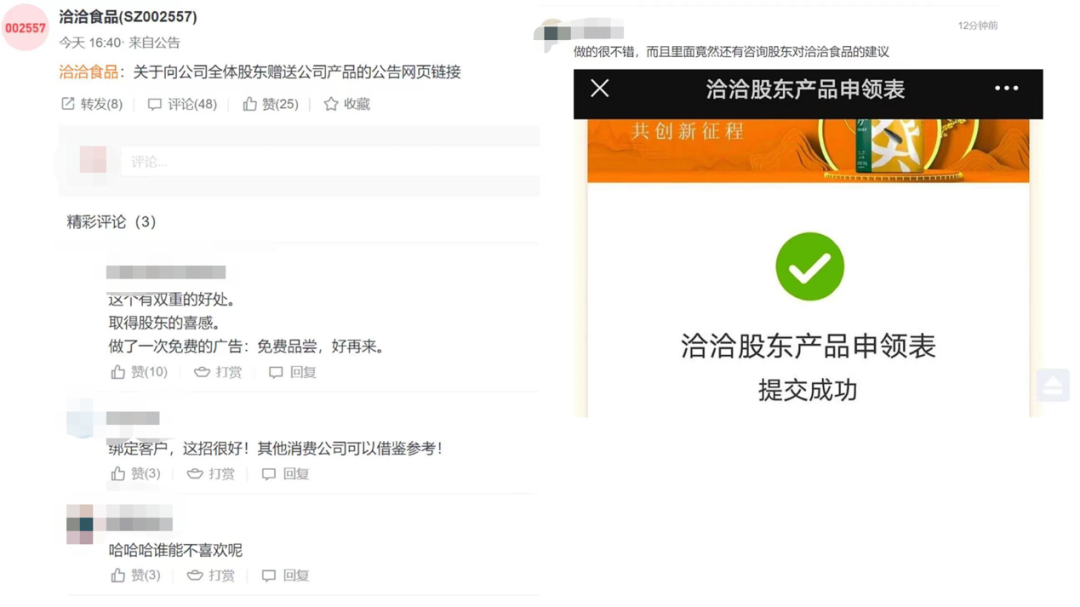Click the avatar of the 哈哈哈 commenter
1080x607 pixels.
(x=80, y=524)
